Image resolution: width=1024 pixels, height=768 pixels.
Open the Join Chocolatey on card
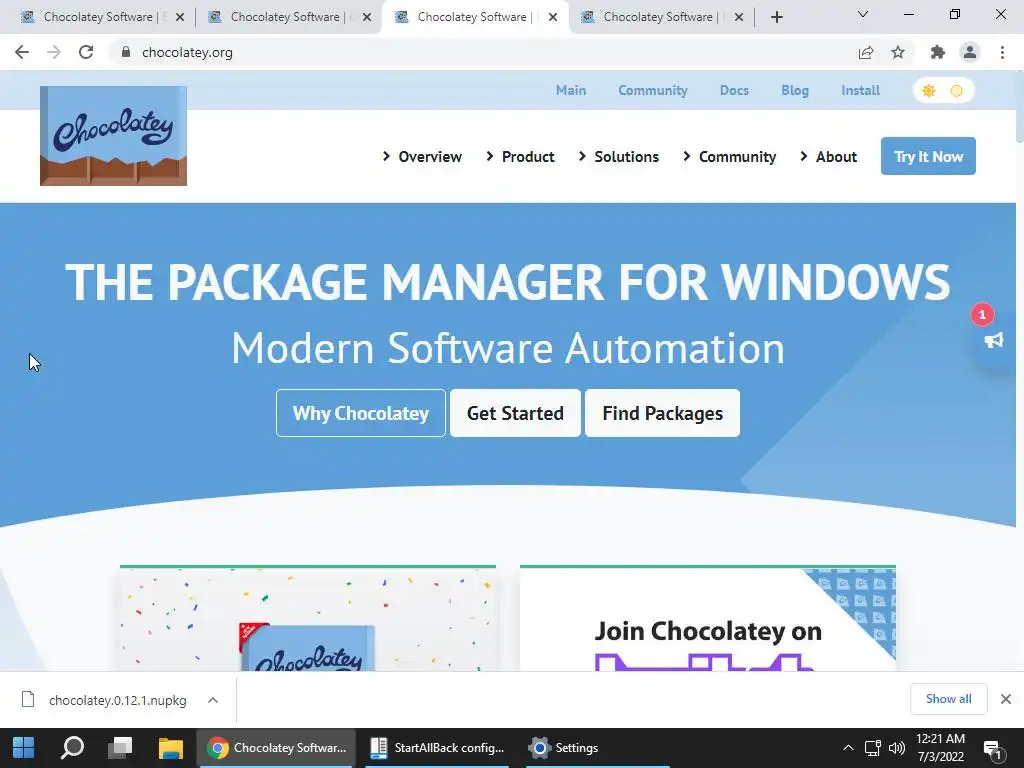[x=708, y=618]
